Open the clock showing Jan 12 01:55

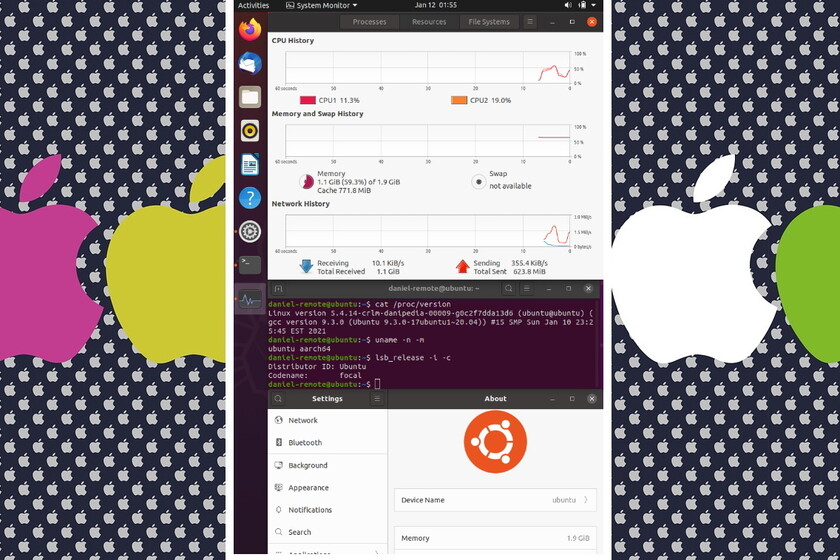[436, 5]
